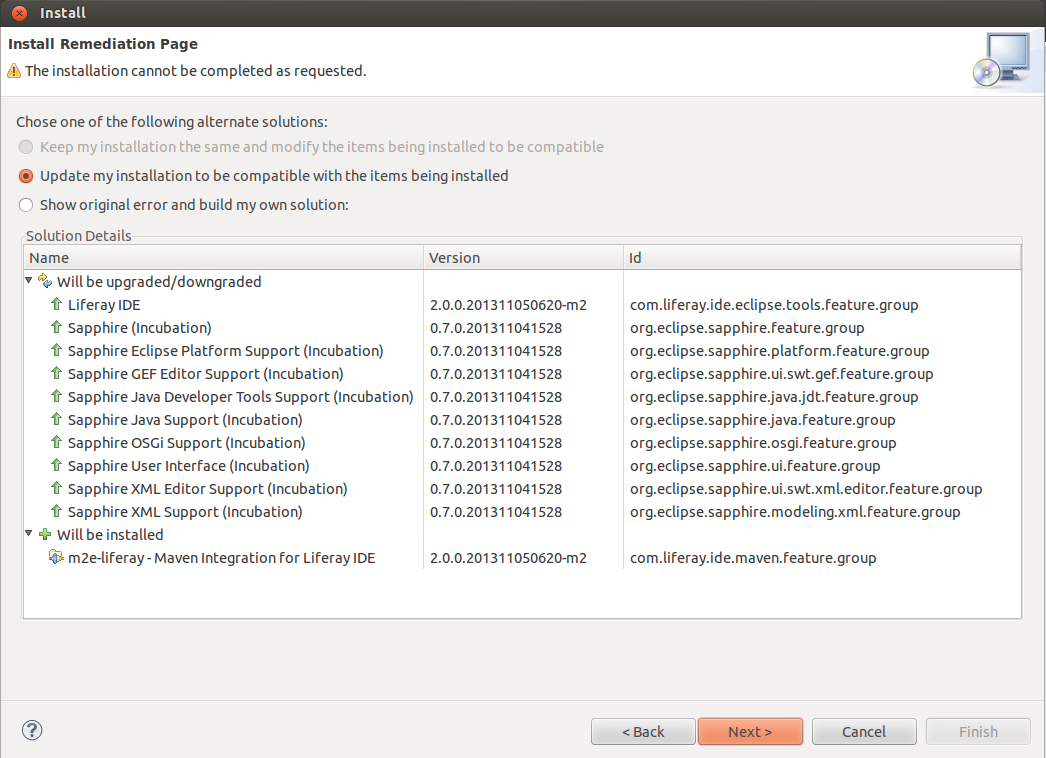Click the arrow icon next to Sapphire OSGi Support
The image size is (1046, 758).
click(x=57, y=443)
